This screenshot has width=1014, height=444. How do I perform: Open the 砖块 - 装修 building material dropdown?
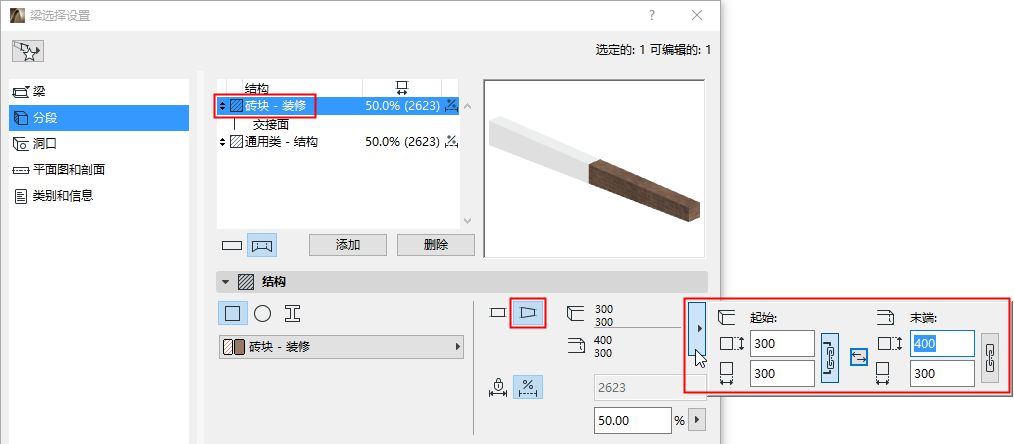342,347
